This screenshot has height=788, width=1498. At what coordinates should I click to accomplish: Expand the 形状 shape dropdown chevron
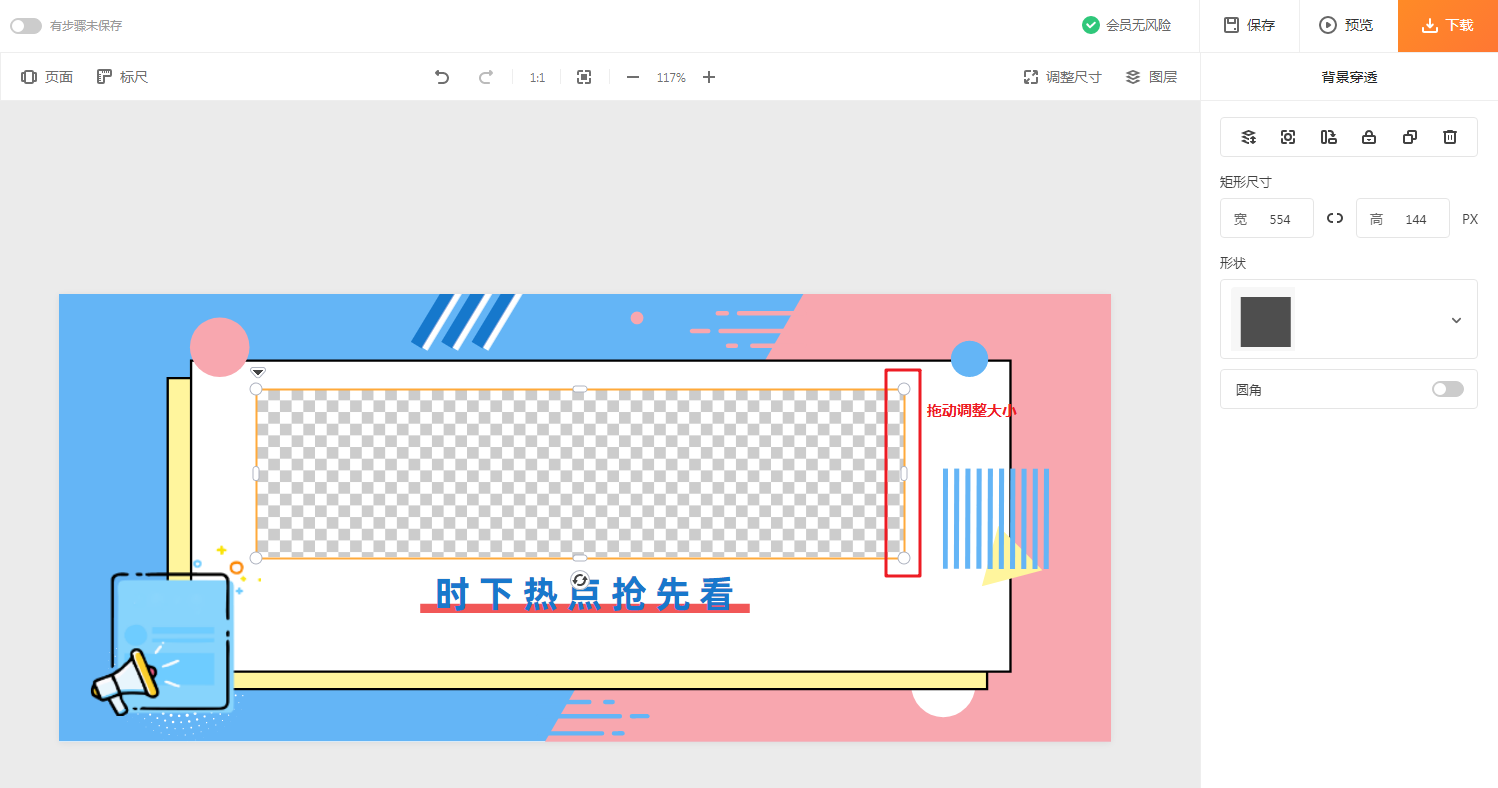point(1456,320)
